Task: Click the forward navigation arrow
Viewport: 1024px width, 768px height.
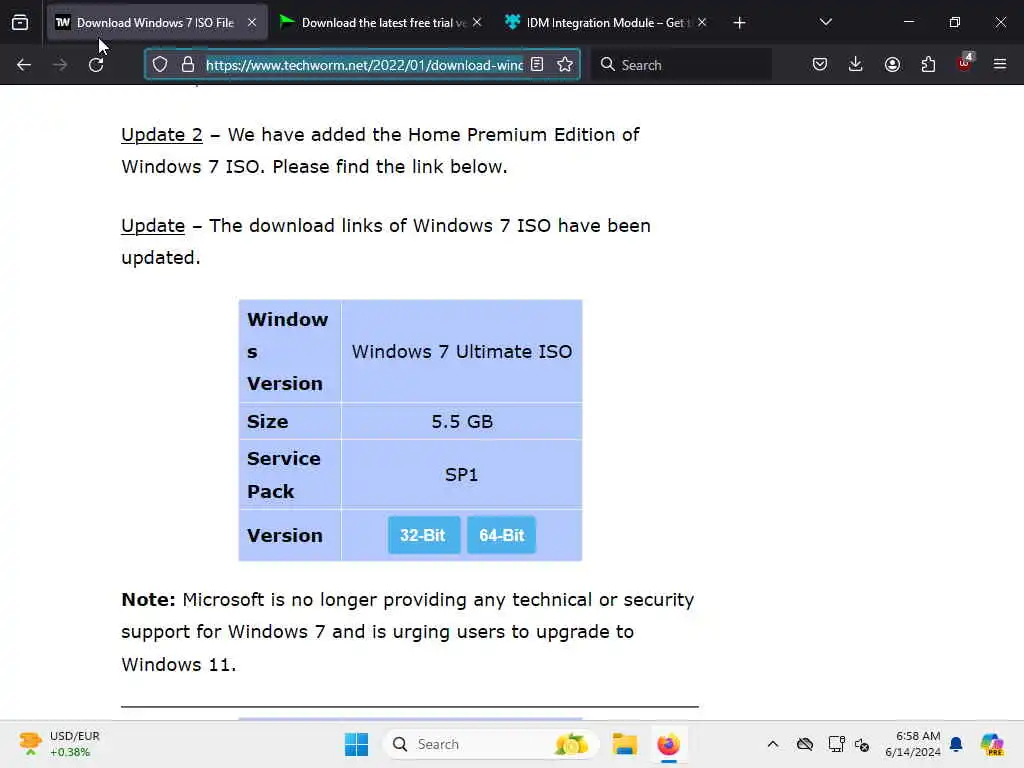Action: point(59,65)
